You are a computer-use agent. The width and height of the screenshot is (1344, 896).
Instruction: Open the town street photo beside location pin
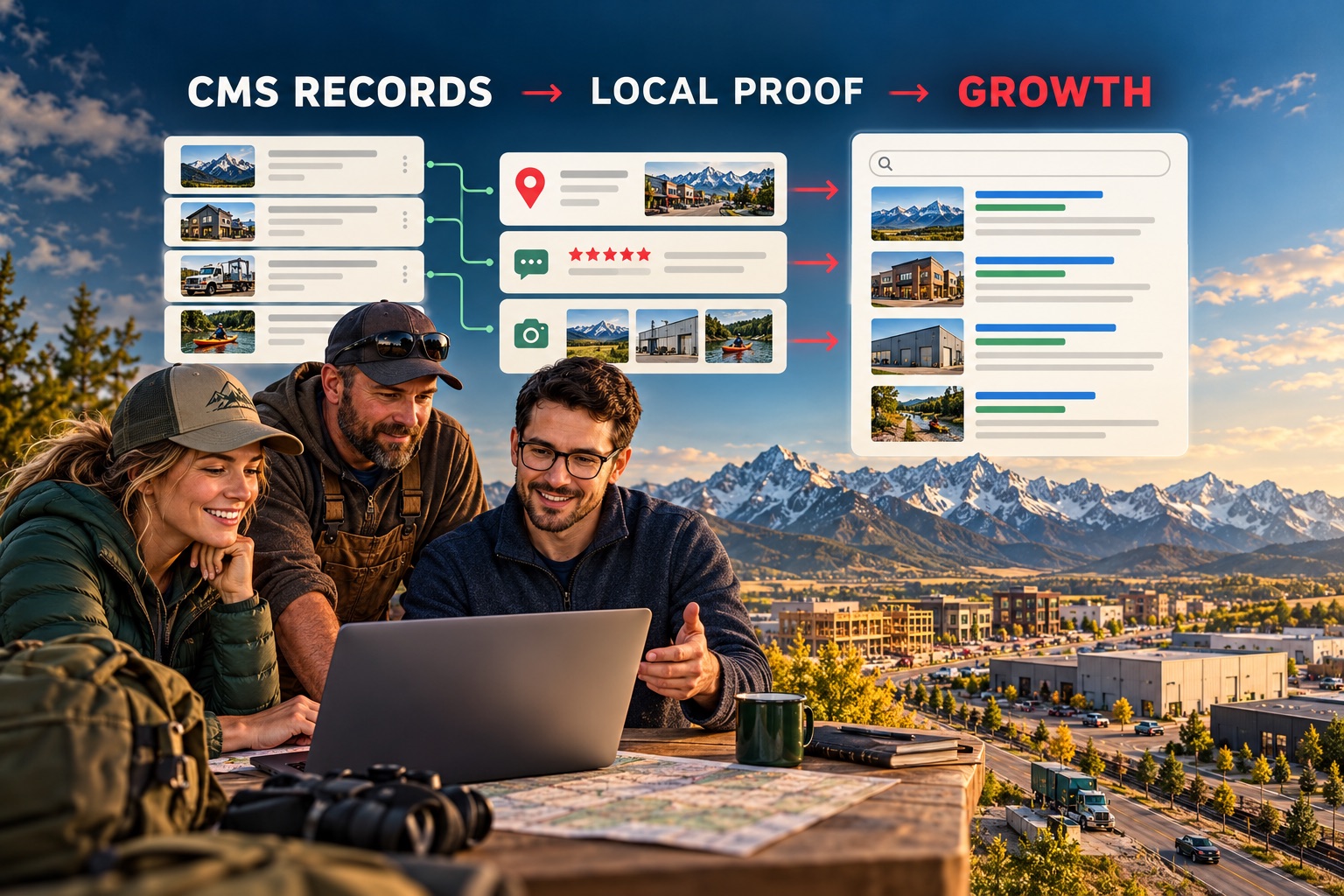[x=710, y=189]
